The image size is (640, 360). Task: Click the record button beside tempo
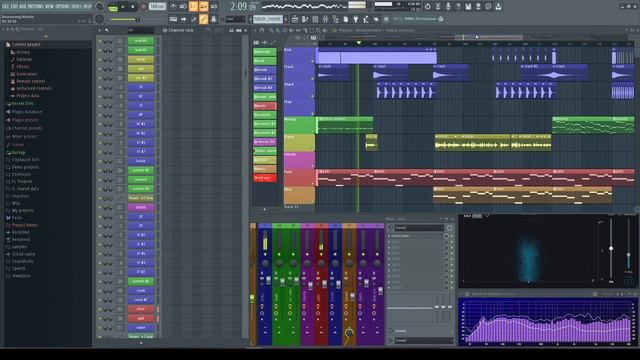(x=143, y=7)
